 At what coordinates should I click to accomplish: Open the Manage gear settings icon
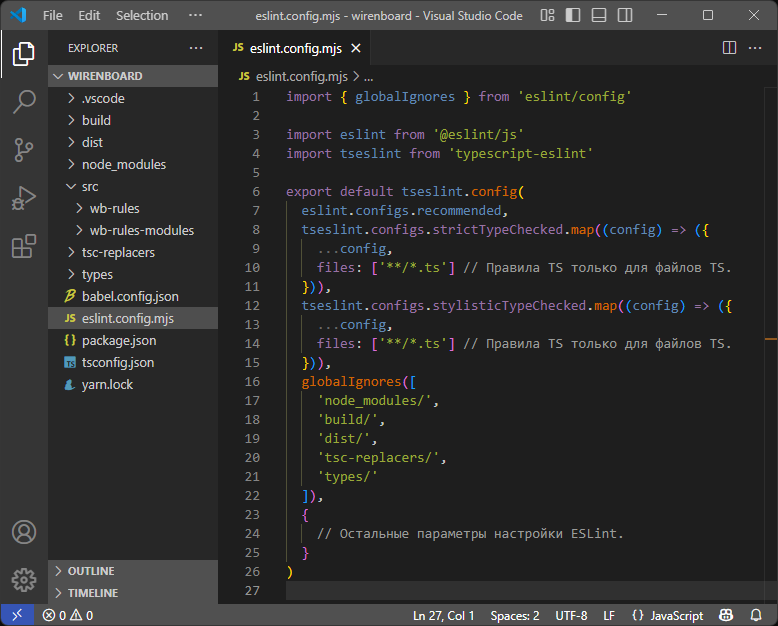(24, 580)
